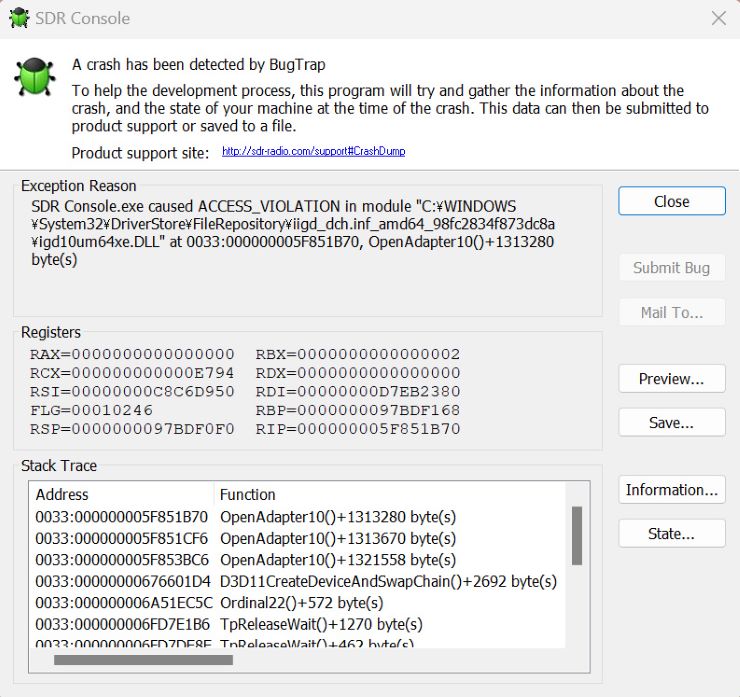
Task: Select stack row 0033:000000005F853BC6
Action: point(296,560)
